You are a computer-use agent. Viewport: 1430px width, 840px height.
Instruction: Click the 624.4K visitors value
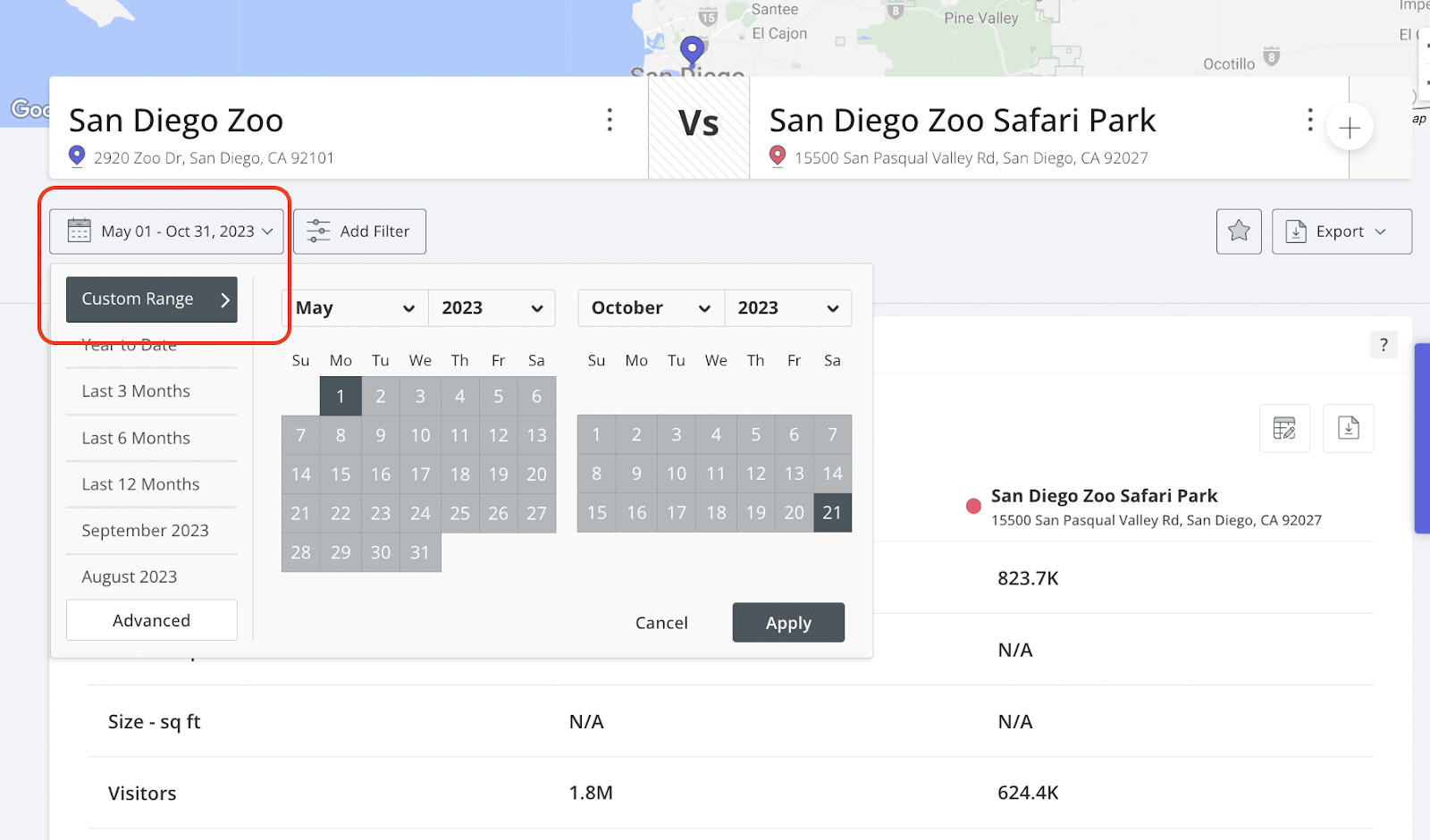click(1028, 793)
